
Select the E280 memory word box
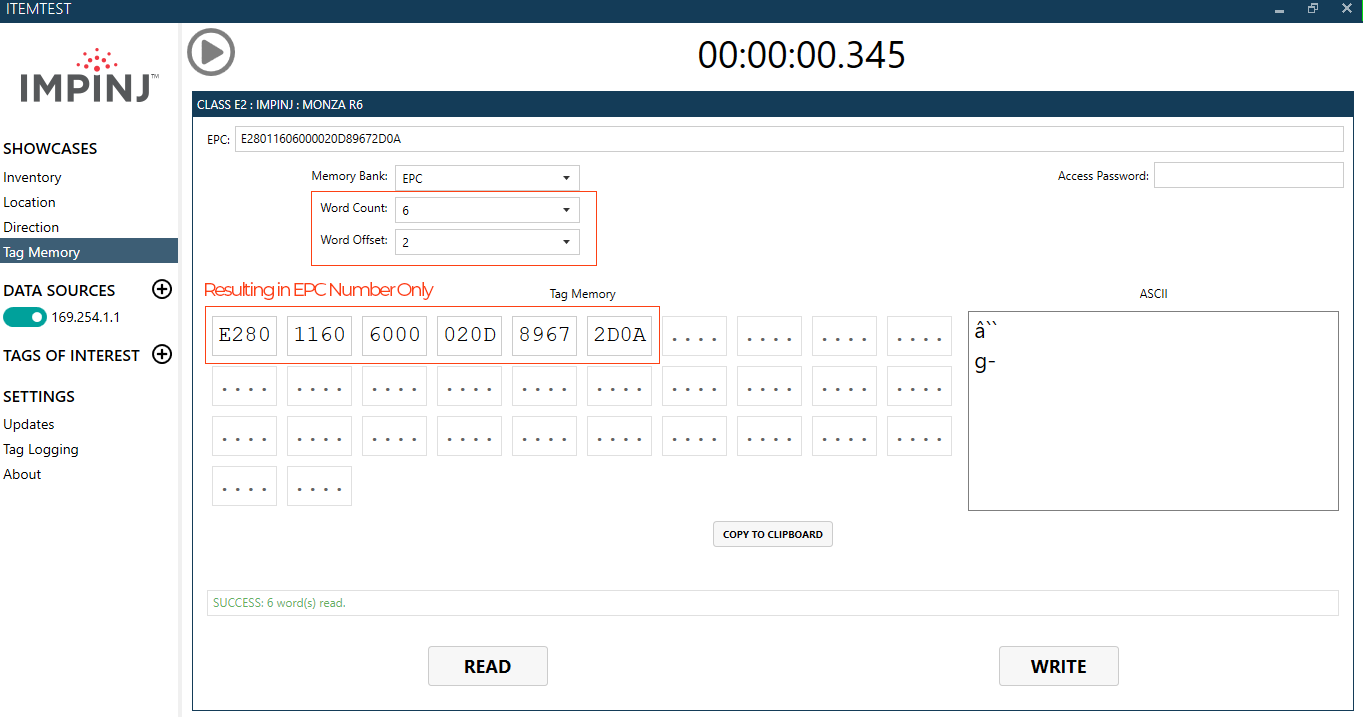(245, 335)
